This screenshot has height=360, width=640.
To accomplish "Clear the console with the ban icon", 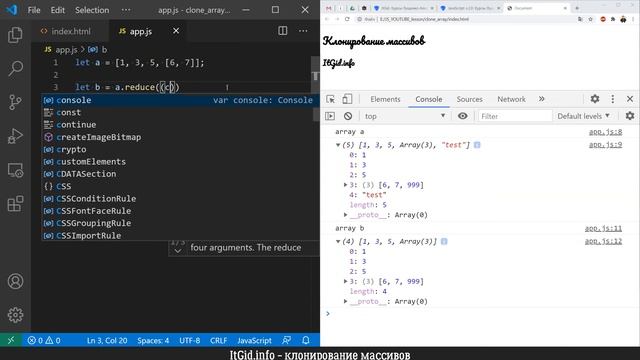I will [348, 116].
